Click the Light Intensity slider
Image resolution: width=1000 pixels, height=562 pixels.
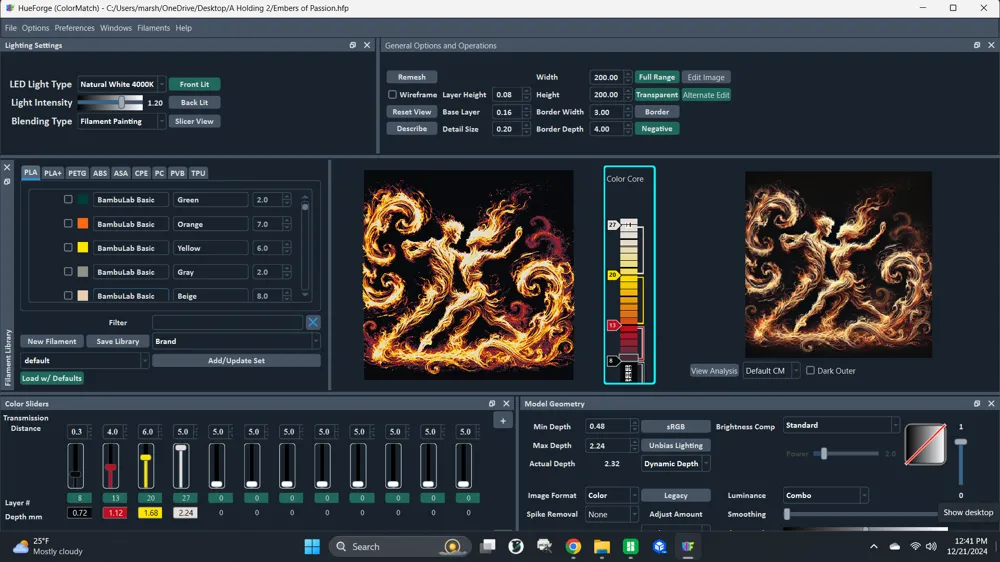[x=110, y=103]
